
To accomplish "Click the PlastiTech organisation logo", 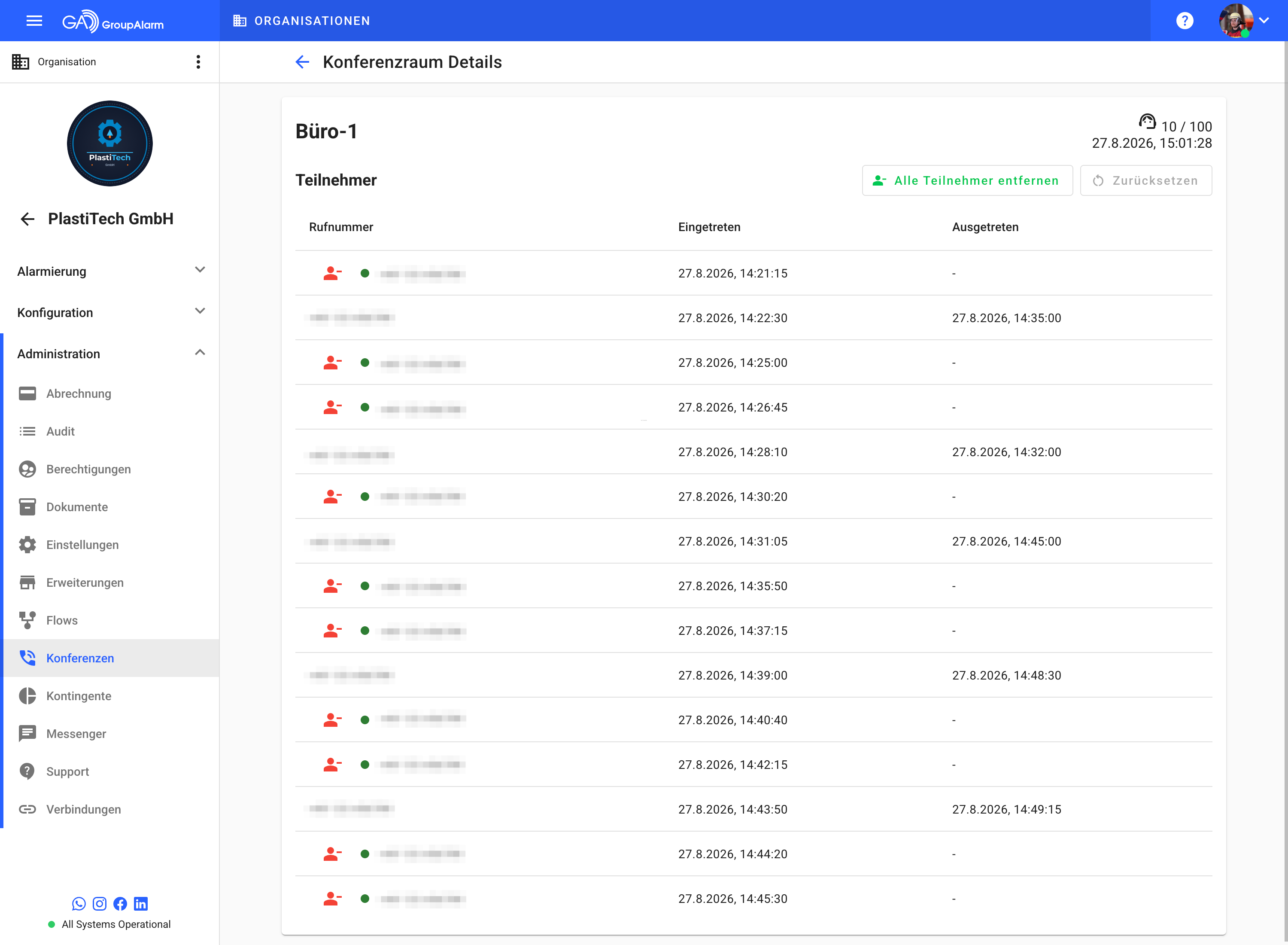I will coord(110,143).
